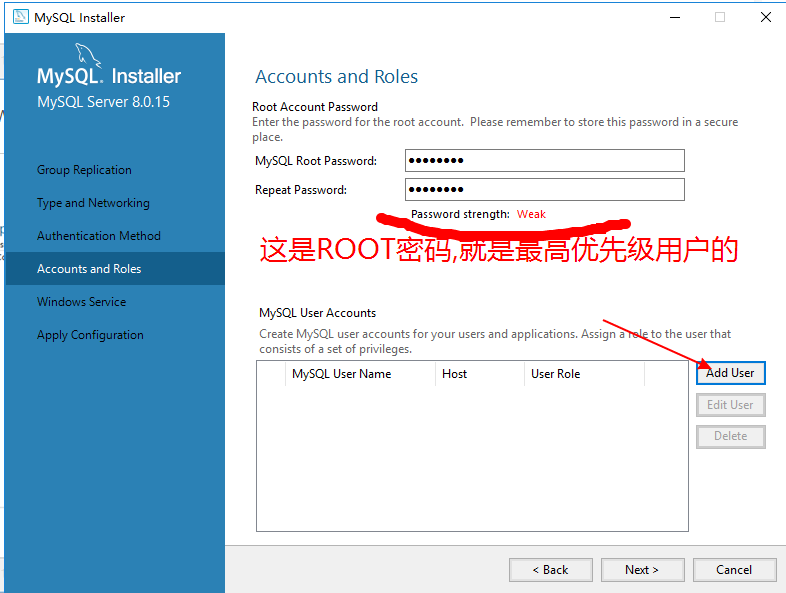This screenshot has width=786, height=593.
Task: Select the Authentication Method step
Action: (99, 236)
